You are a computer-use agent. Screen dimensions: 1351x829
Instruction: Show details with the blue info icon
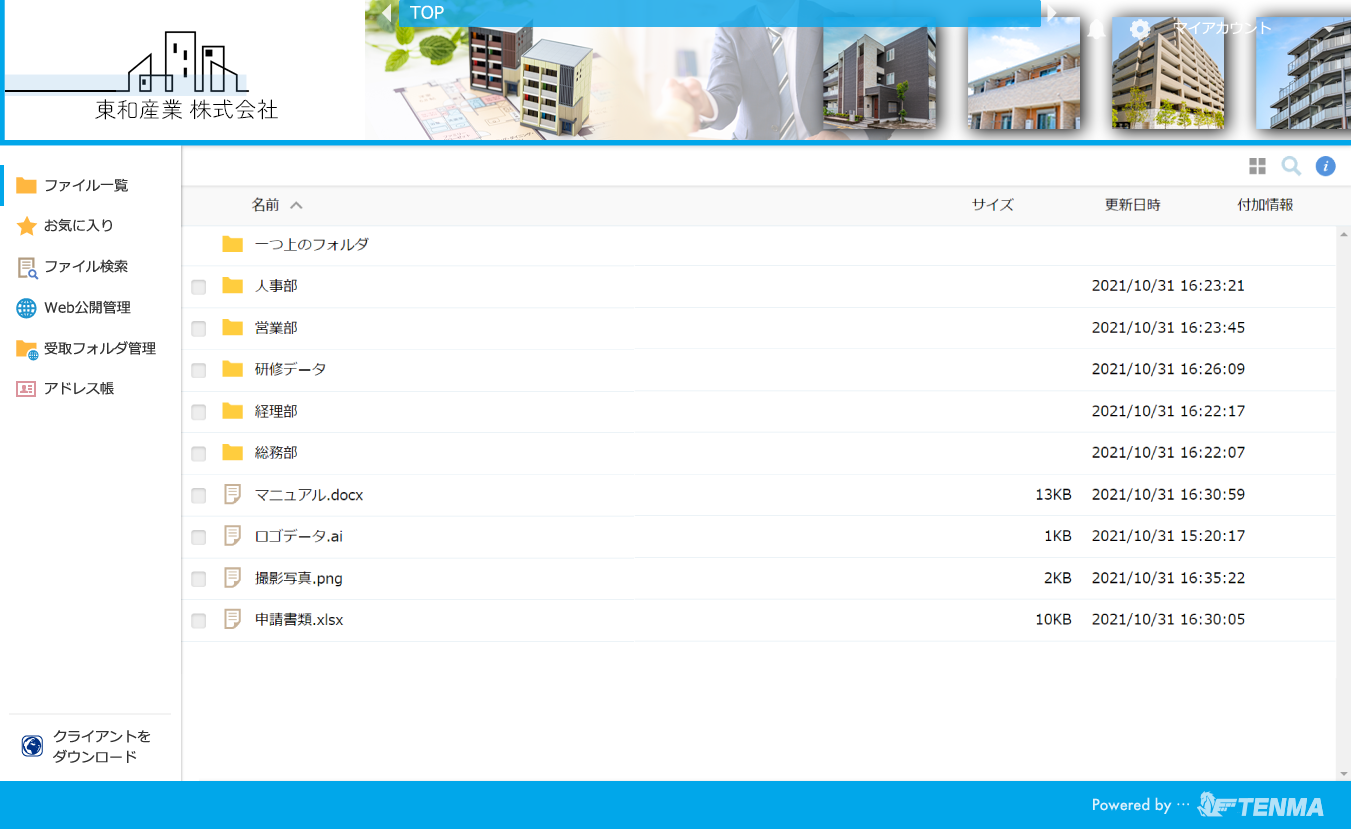(x=1325, y=166)
